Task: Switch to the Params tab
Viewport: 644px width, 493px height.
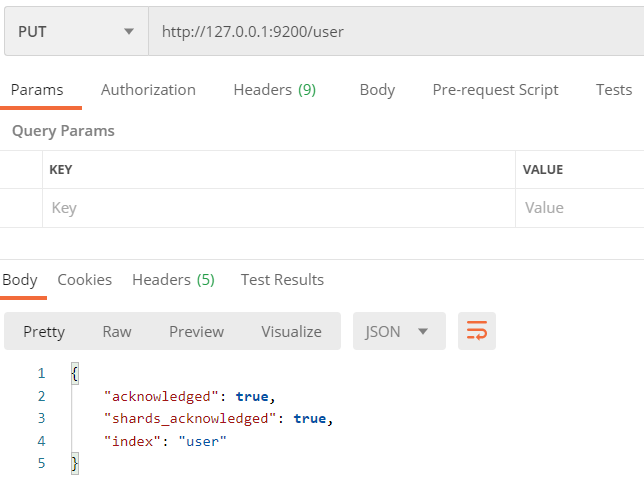Action: [37, 89]
